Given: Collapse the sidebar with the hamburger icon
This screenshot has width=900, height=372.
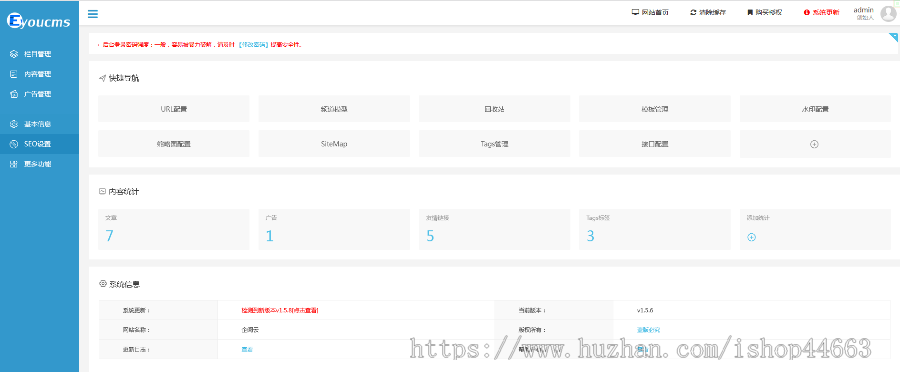Looking at the screenshot, I should (92, 14).
